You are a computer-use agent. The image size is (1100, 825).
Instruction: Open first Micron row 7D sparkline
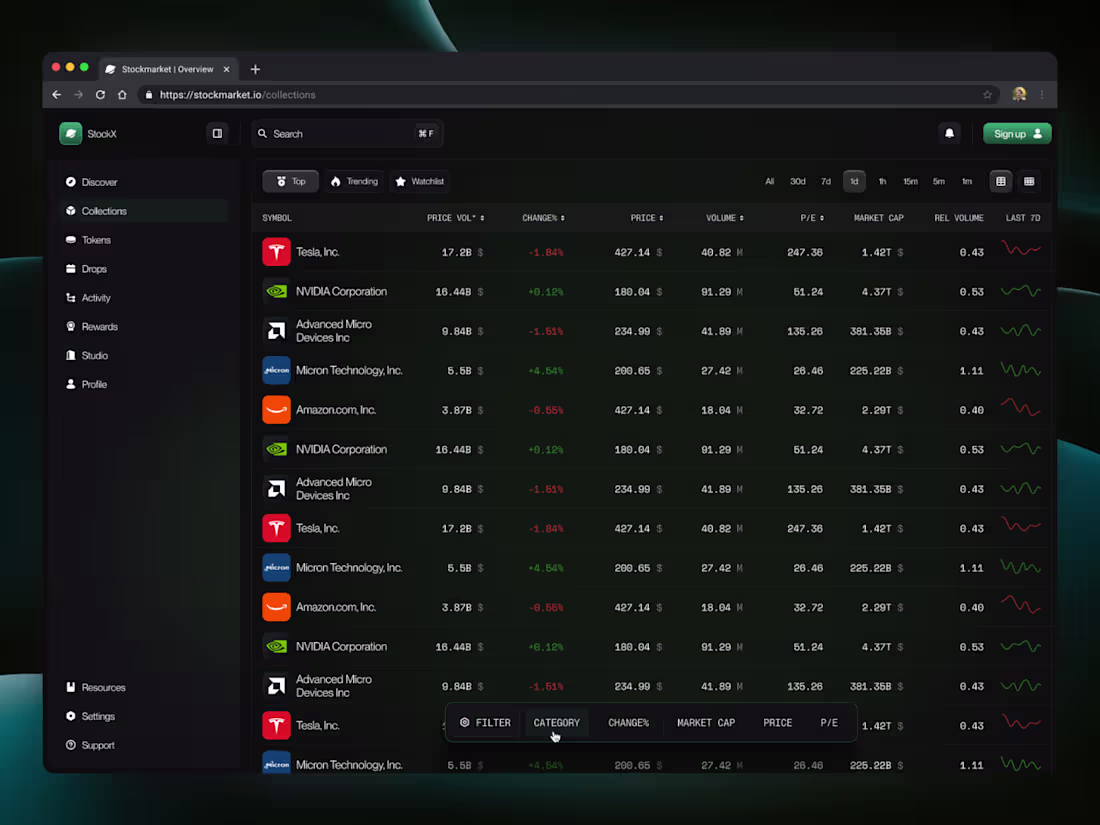coord(1021,369)
